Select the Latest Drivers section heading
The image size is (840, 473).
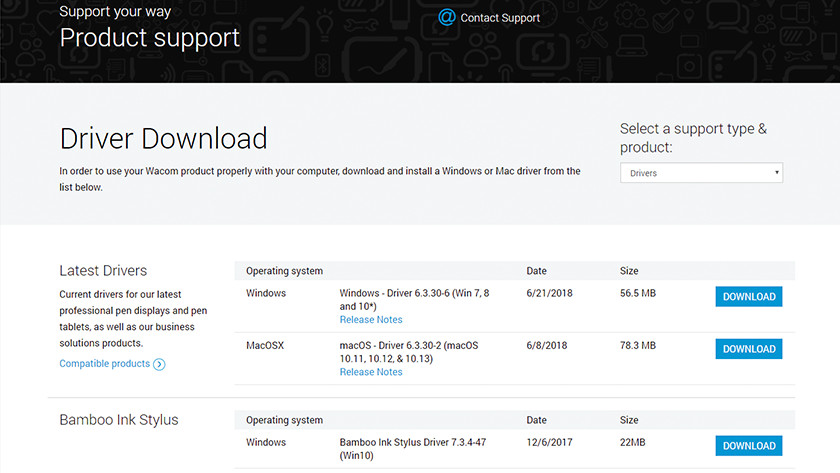click(103, 271)
